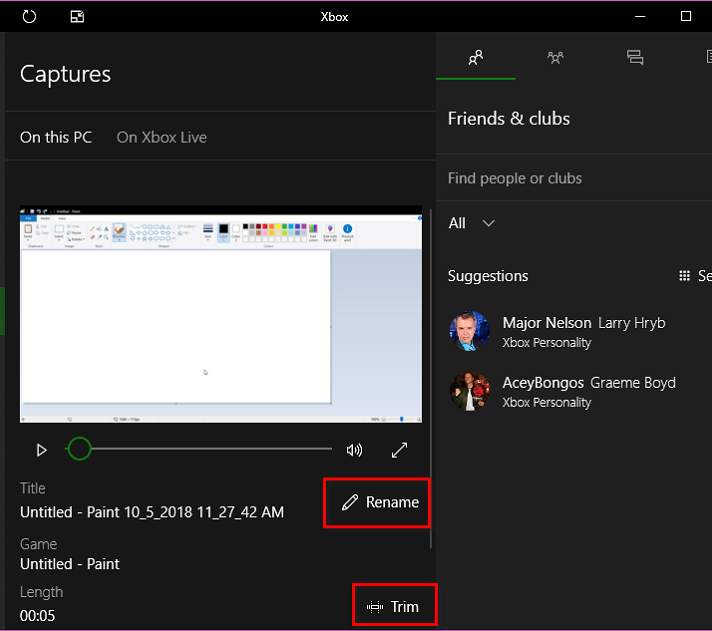Viewport: 712px width, 631px height.
Task: Open Major Nelson's profile avatar
Action: [x=470, y=331]
